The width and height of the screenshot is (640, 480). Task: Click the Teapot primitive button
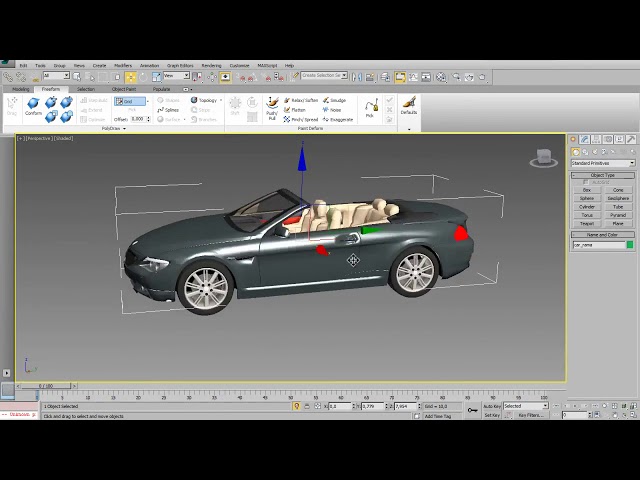(587, 223)
